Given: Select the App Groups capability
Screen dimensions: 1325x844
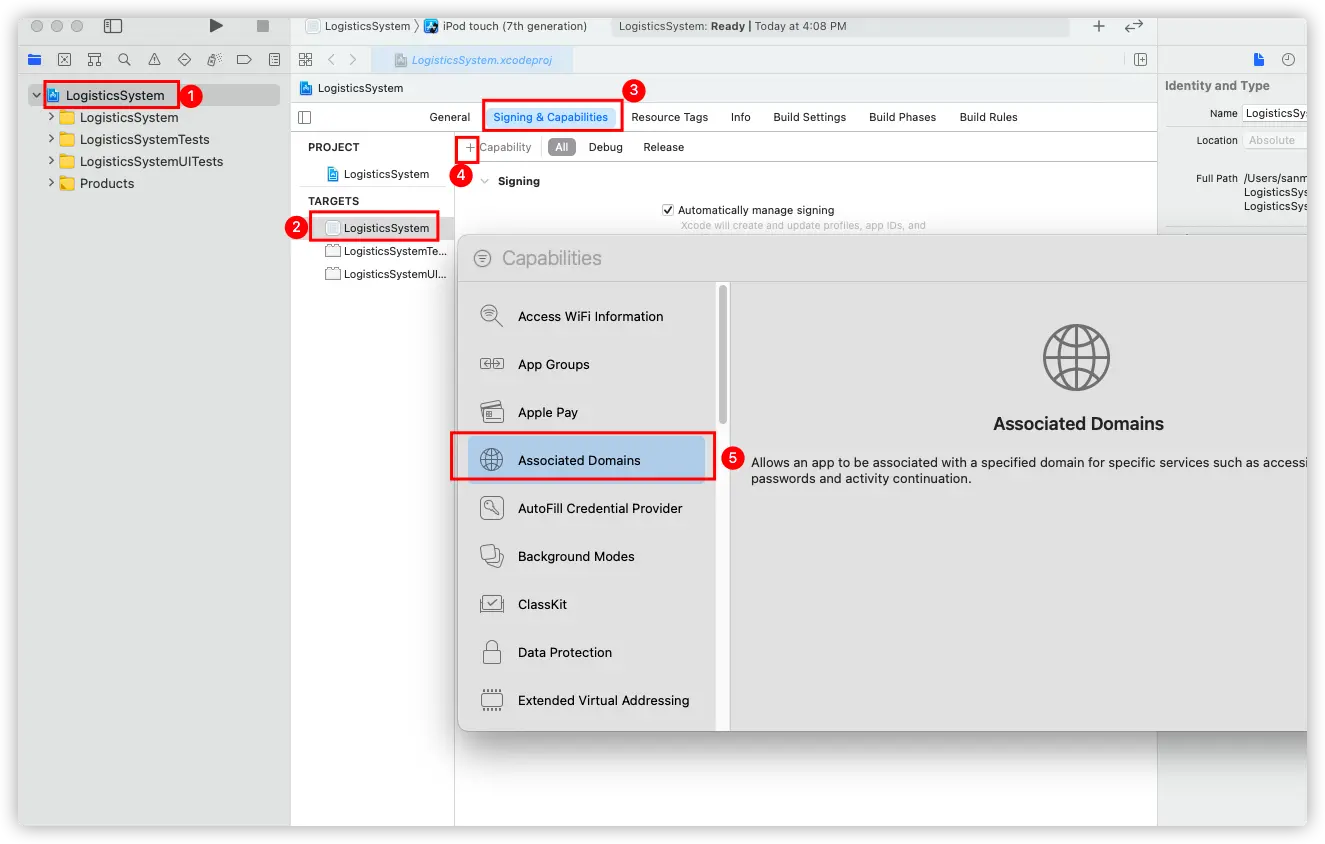Looking at the screenshot, I should click(x=587, y=364).
